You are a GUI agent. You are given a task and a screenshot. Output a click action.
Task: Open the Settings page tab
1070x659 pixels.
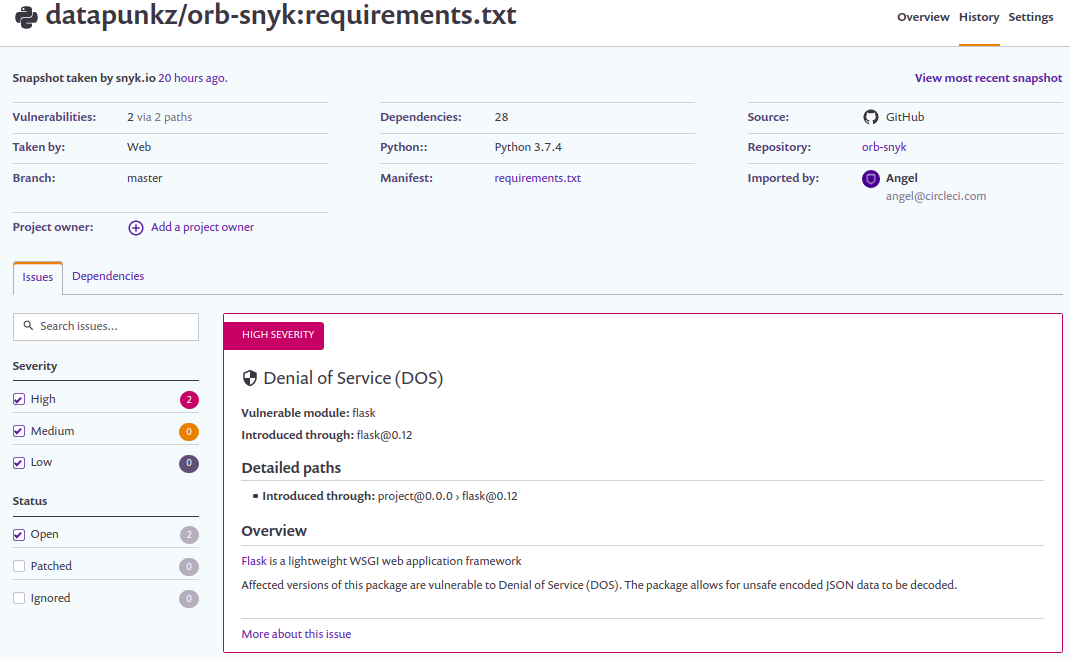tap(1030, 17)
